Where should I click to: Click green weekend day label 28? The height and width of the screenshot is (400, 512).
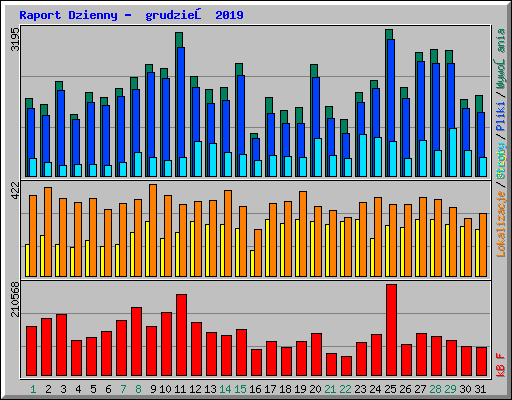point(435,389)
